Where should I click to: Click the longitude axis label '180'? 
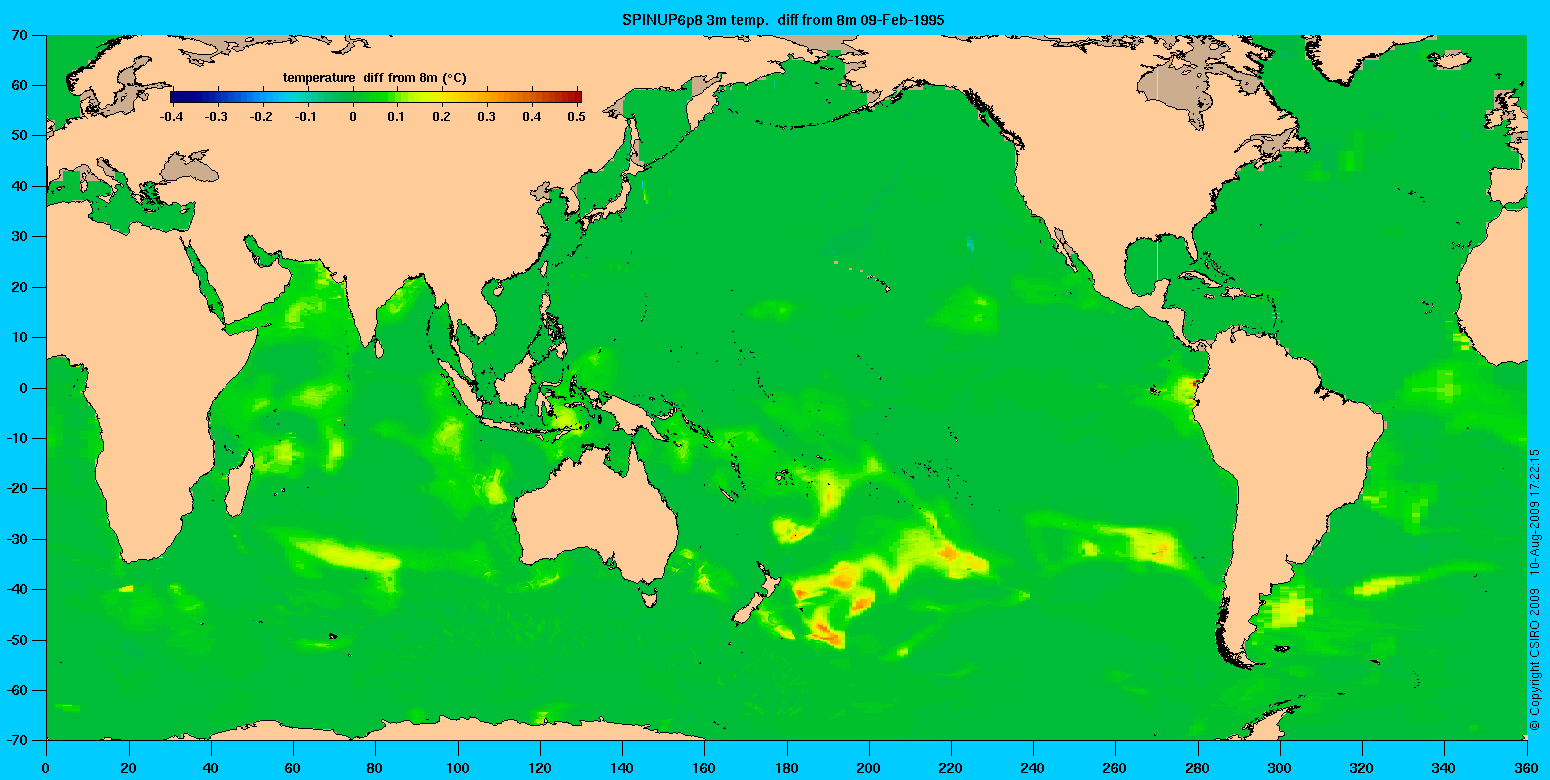(786, 771)
